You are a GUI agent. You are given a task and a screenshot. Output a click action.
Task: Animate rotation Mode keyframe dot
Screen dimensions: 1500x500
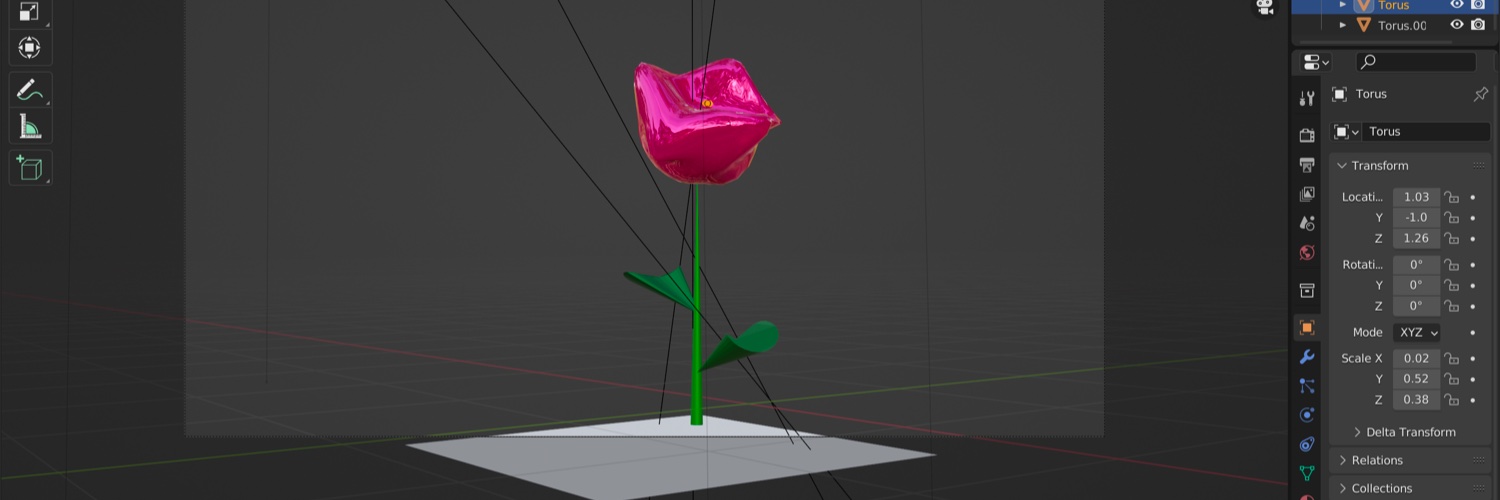(1473, 332)
